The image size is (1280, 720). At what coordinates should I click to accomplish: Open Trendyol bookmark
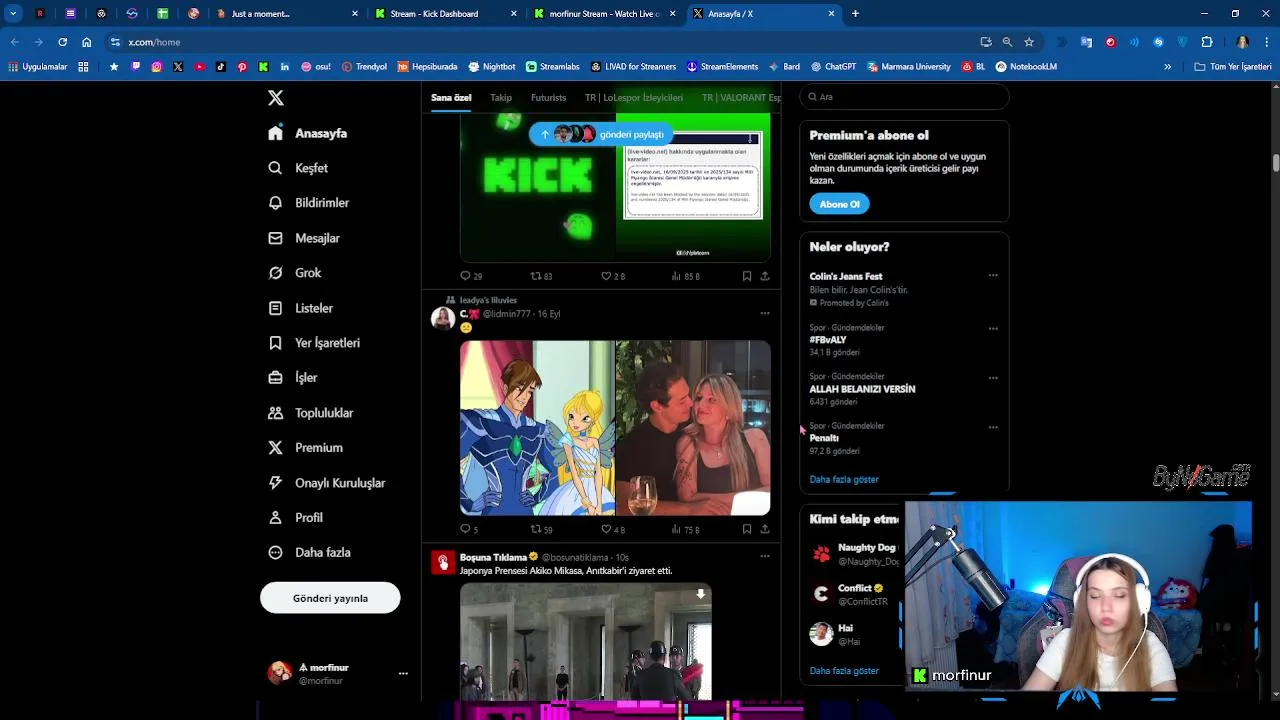click(364, 67)
